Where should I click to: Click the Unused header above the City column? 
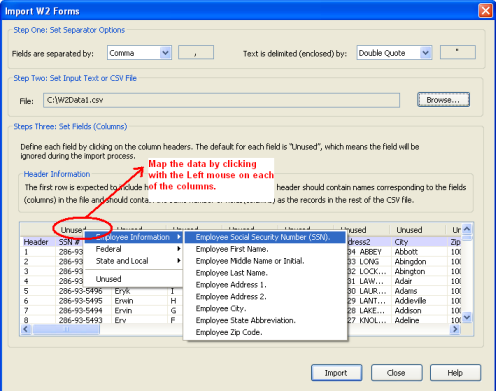[409, 230]
